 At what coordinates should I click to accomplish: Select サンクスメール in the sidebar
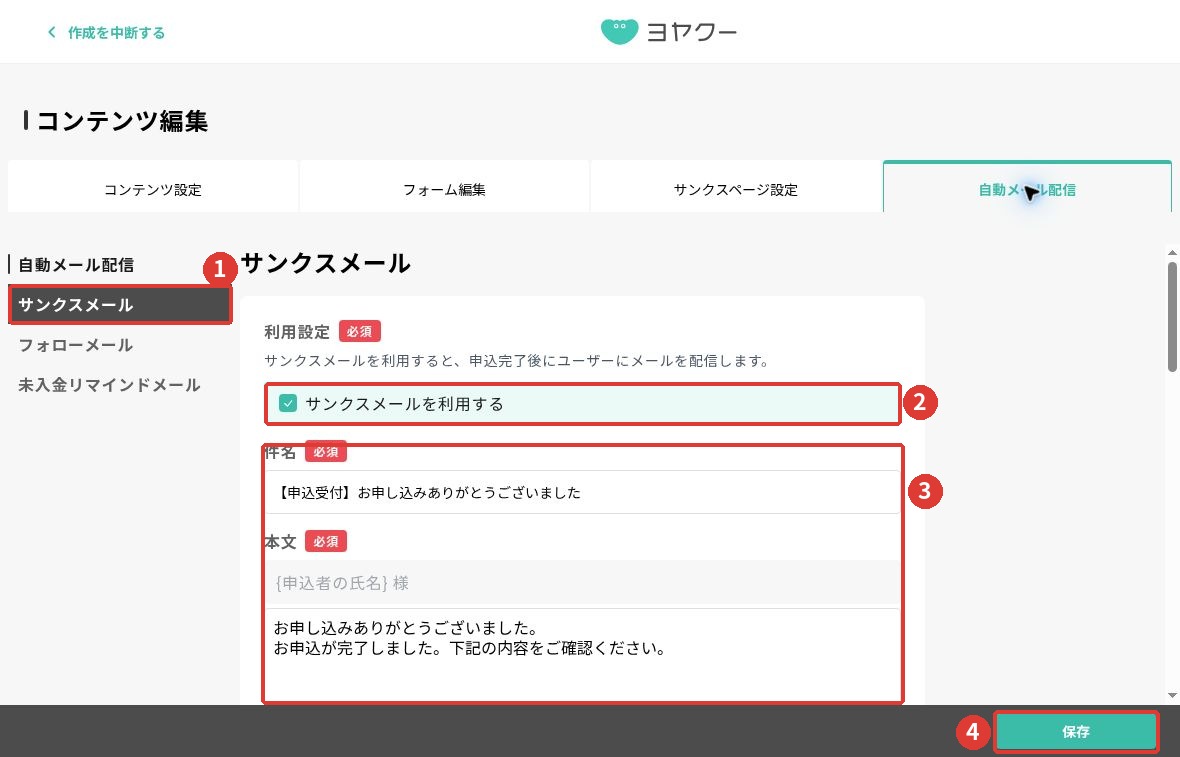point(120,305)
